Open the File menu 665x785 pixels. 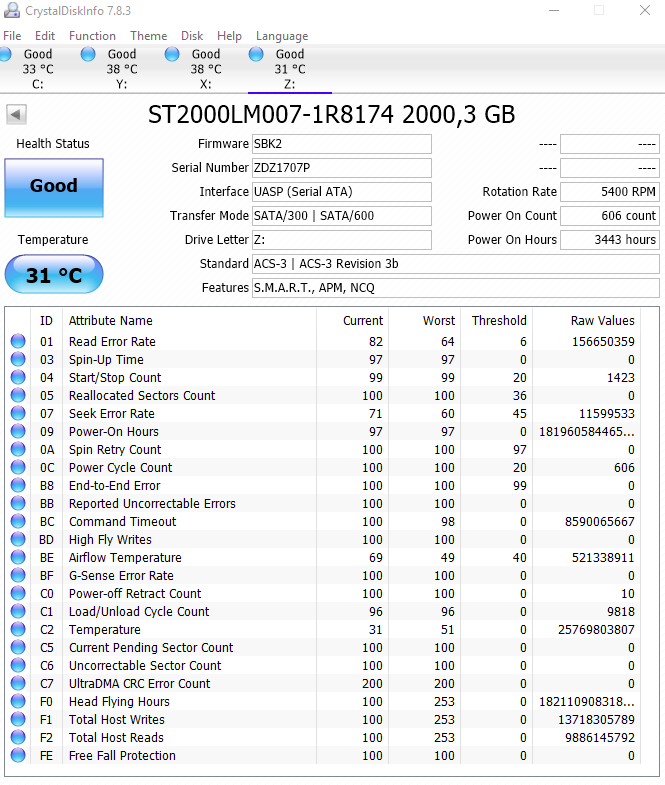[12, 36]
